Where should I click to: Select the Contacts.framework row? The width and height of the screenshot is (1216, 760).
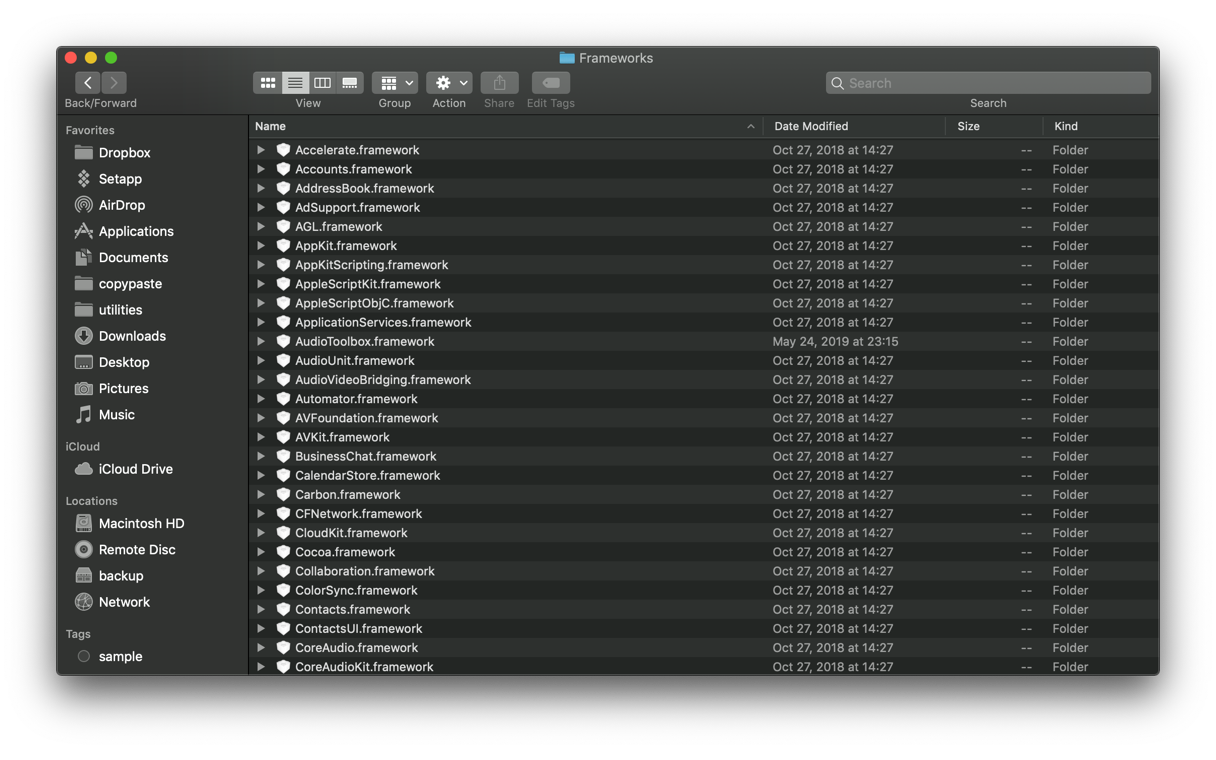tap(704, 610)
